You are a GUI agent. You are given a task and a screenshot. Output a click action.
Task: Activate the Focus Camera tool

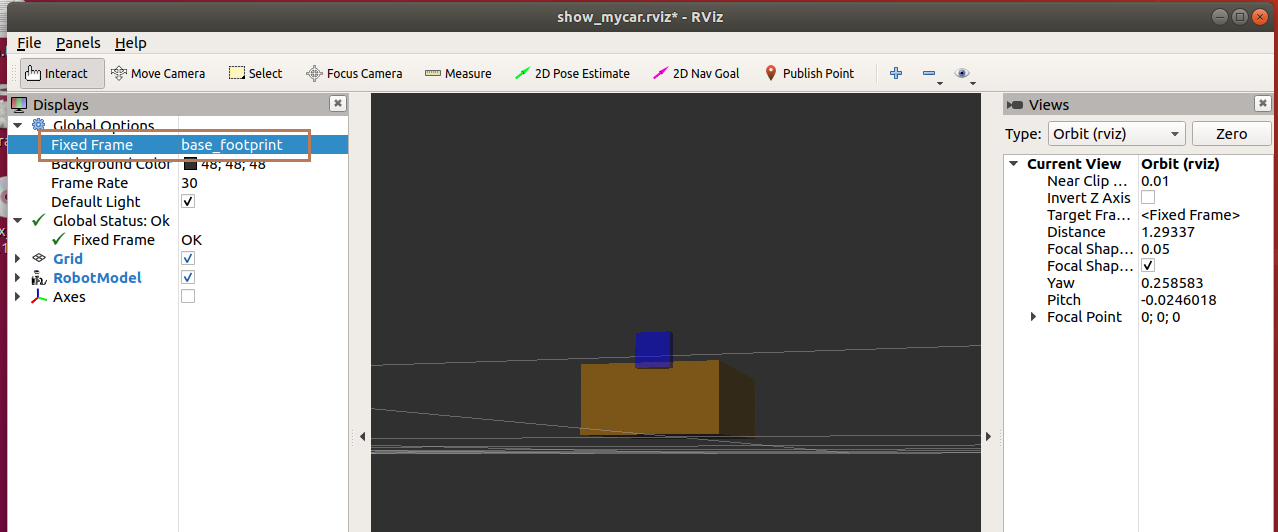click(354, 73)
